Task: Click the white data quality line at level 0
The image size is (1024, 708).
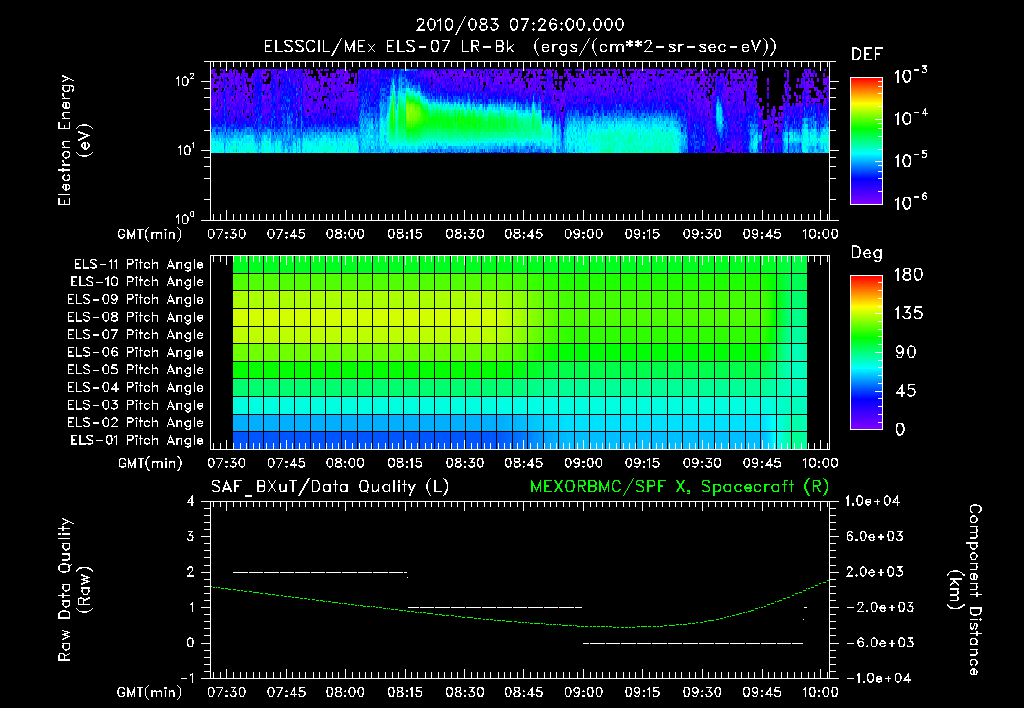Action: coord(693,643)
